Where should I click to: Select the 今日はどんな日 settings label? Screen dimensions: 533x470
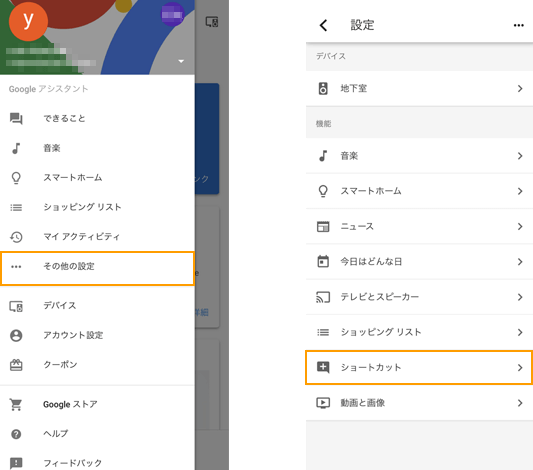371,262
